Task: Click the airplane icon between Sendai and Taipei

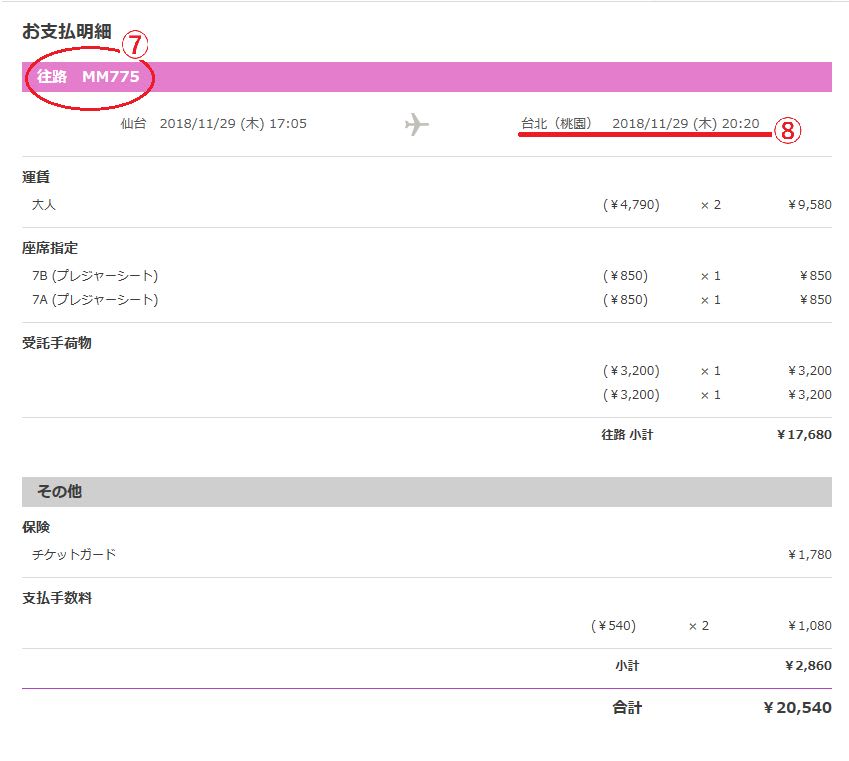Action: point(416,124)
